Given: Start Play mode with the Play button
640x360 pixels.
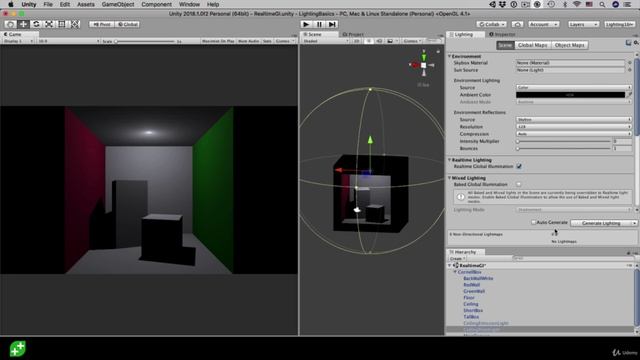Looking at the screenshot, I should pos(306,24).
